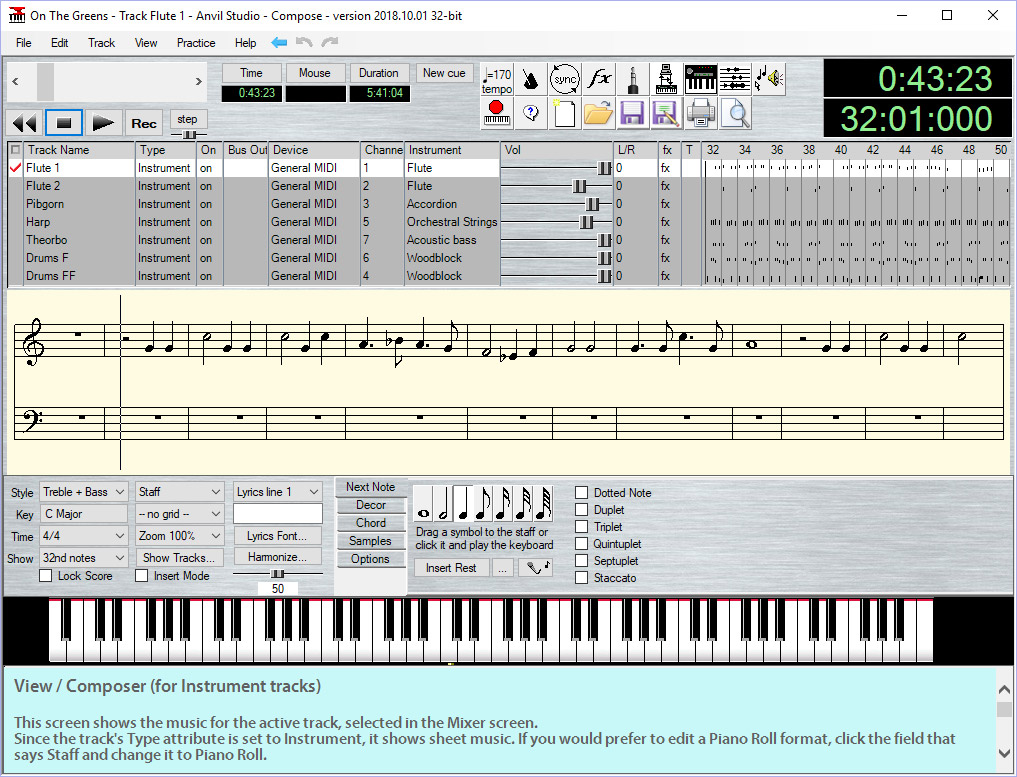Open the metronome settings icon
This screenshot has height=777, width=1017.
click(531, 79)
